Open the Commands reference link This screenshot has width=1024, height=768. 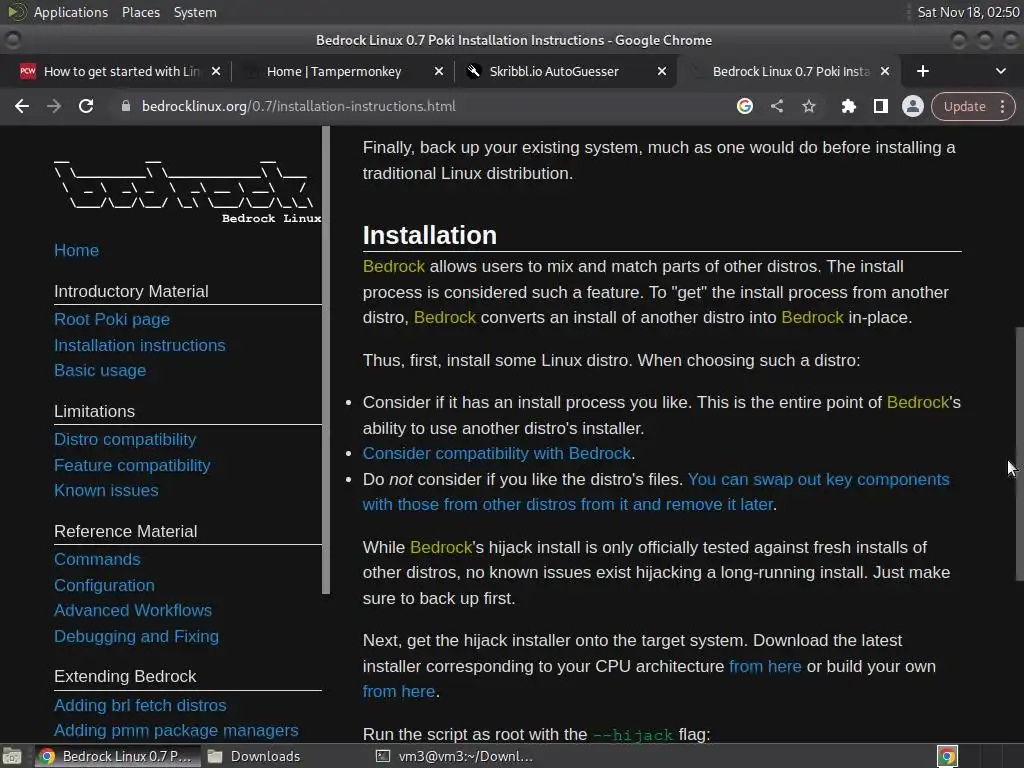(97, 560)
